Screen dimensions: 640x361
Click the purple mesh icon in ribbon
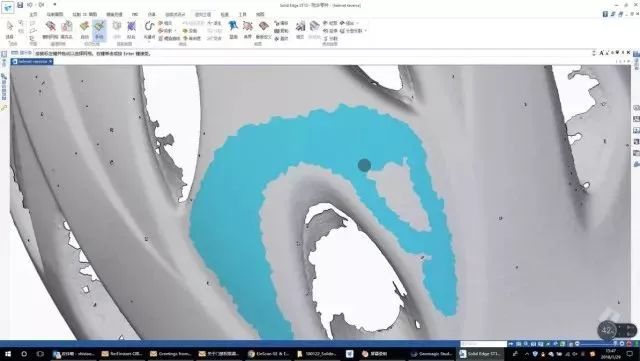pos(131,30)
